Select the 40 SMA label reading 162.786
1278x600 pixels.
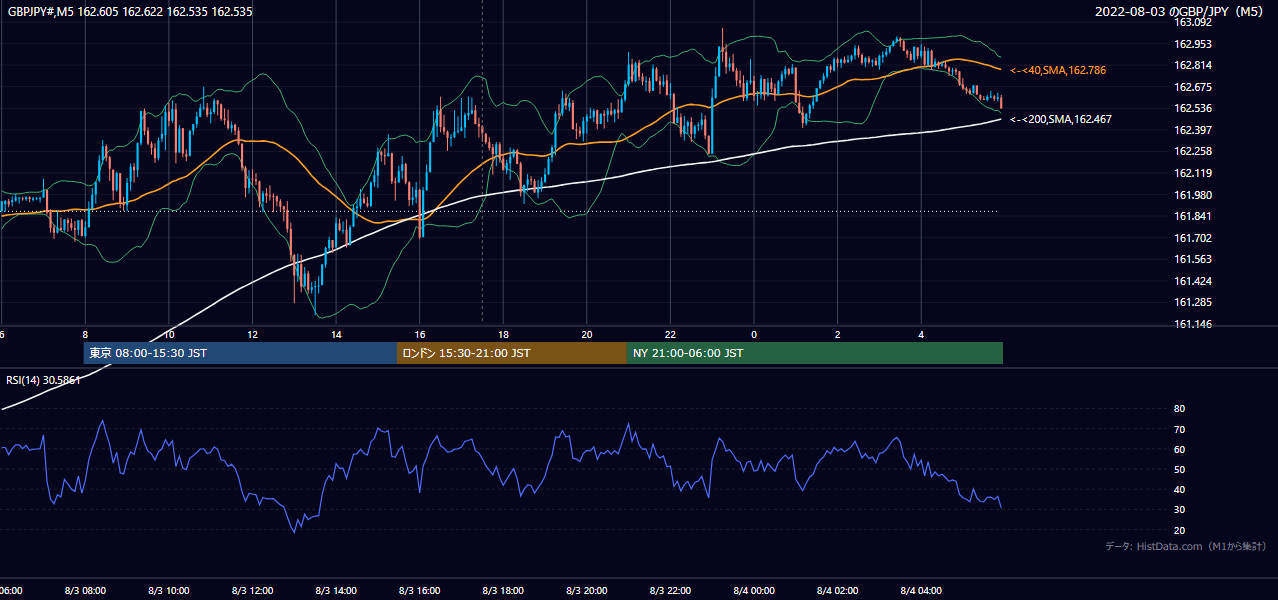coord(1059,71)
